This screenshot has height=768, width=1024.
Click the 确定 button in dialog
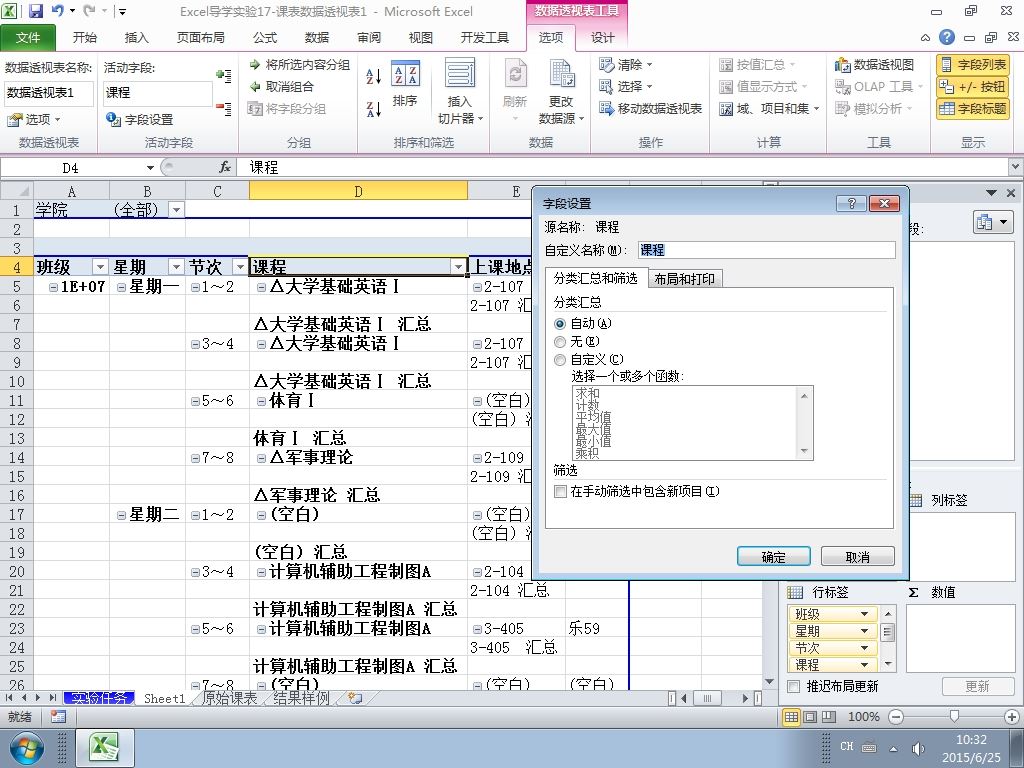click(773, 556)
